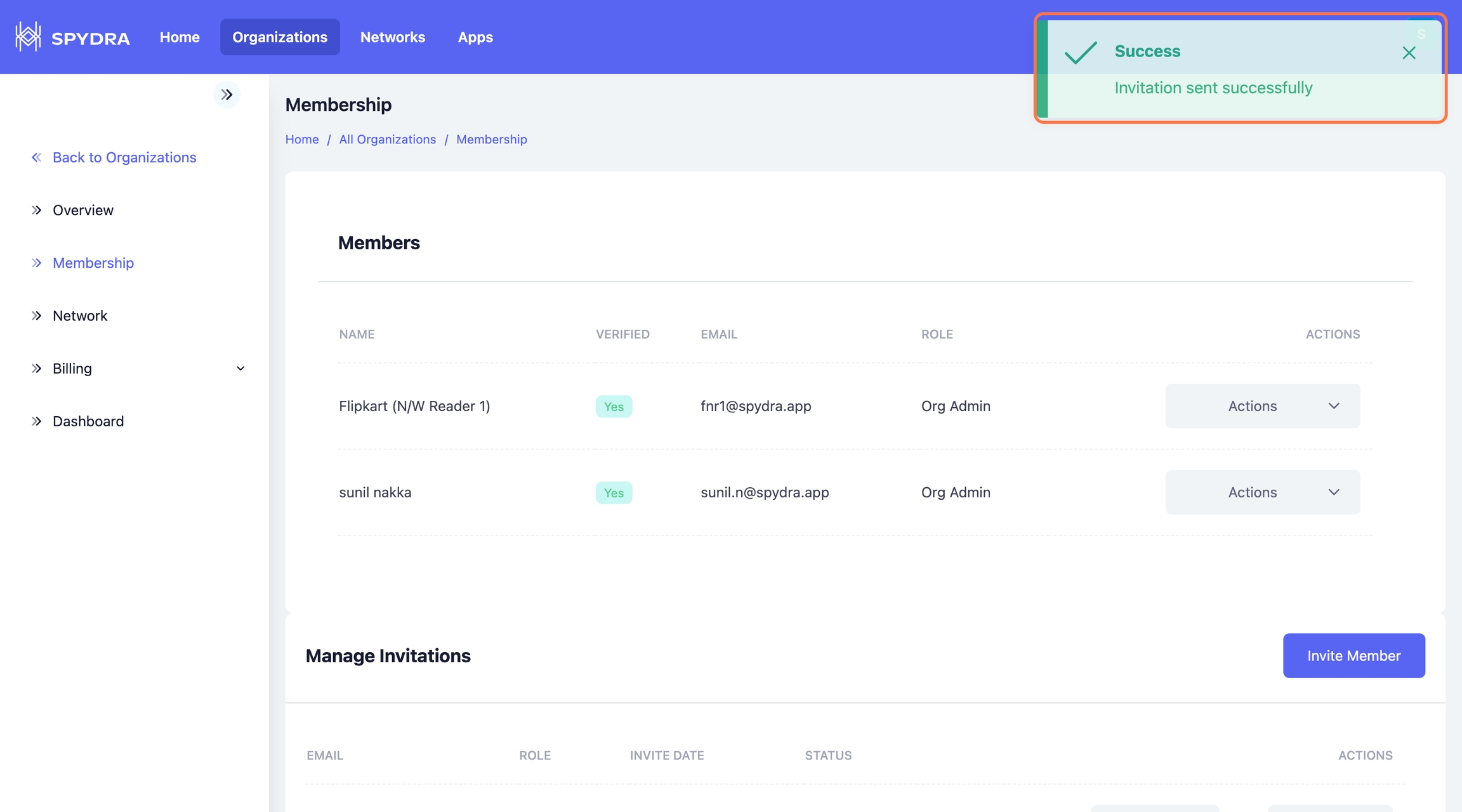Click the green checkmark icon in Success toast
This screenshot has height=812, width=1462.
[x=1081, y=53]
